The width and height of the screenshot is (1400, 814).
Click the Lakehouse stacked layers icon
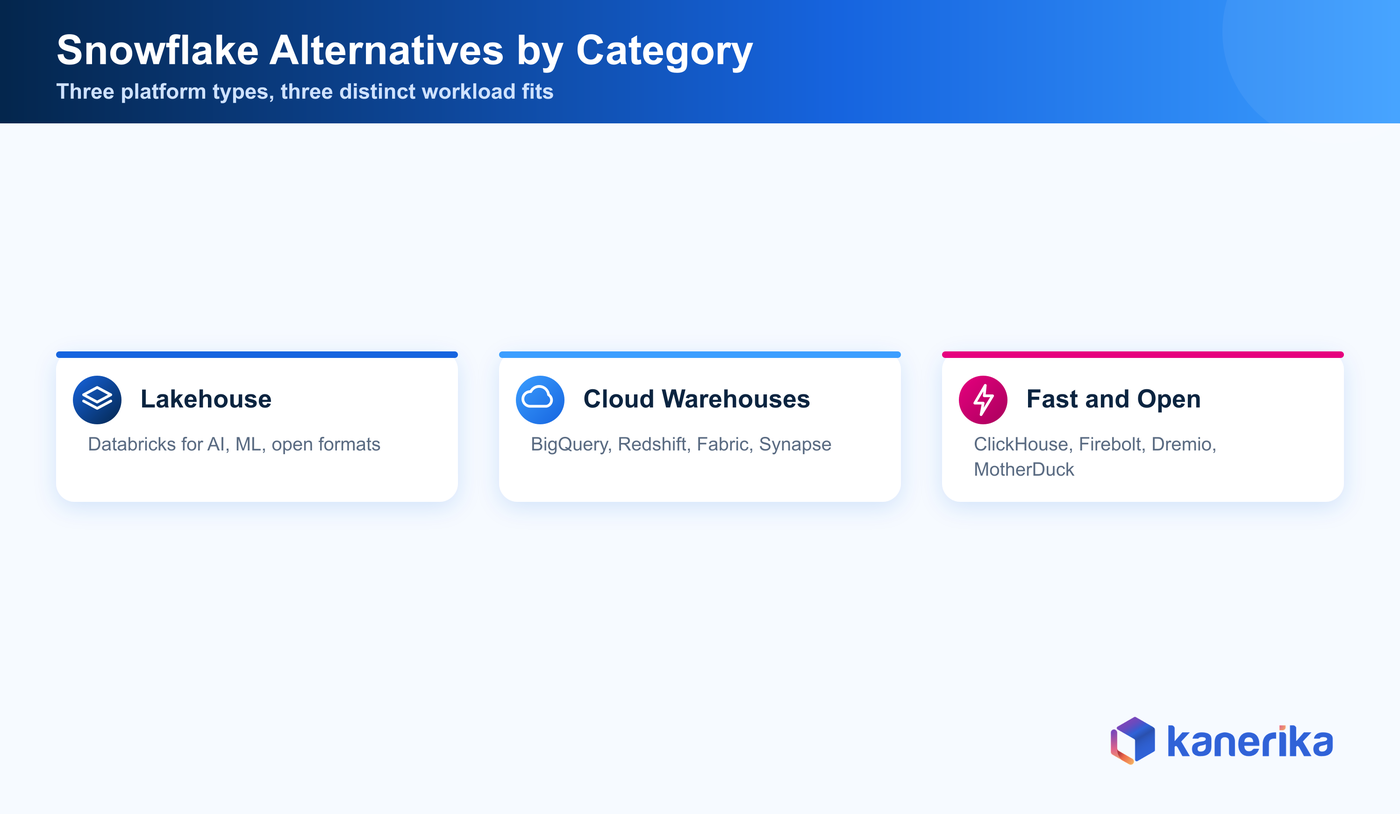[97, 400]
